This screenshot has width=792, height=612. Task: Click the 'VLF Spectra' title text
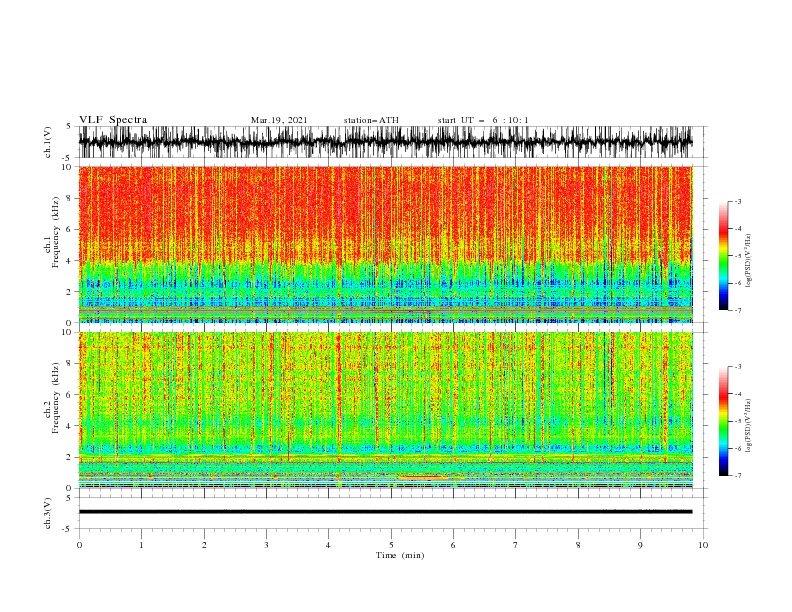pyautogui.click(x=113, y=120)
